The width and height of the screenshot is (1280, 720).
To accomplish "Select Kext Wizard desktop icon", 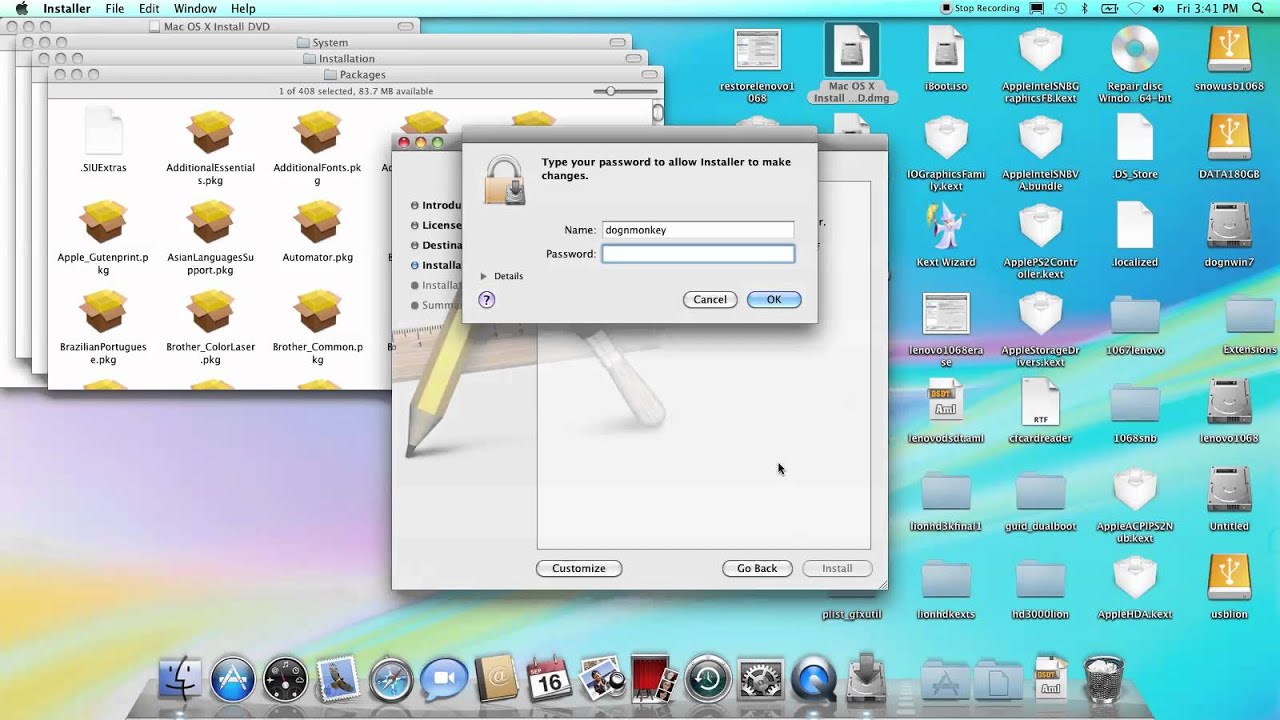I will tap(945, 227).
